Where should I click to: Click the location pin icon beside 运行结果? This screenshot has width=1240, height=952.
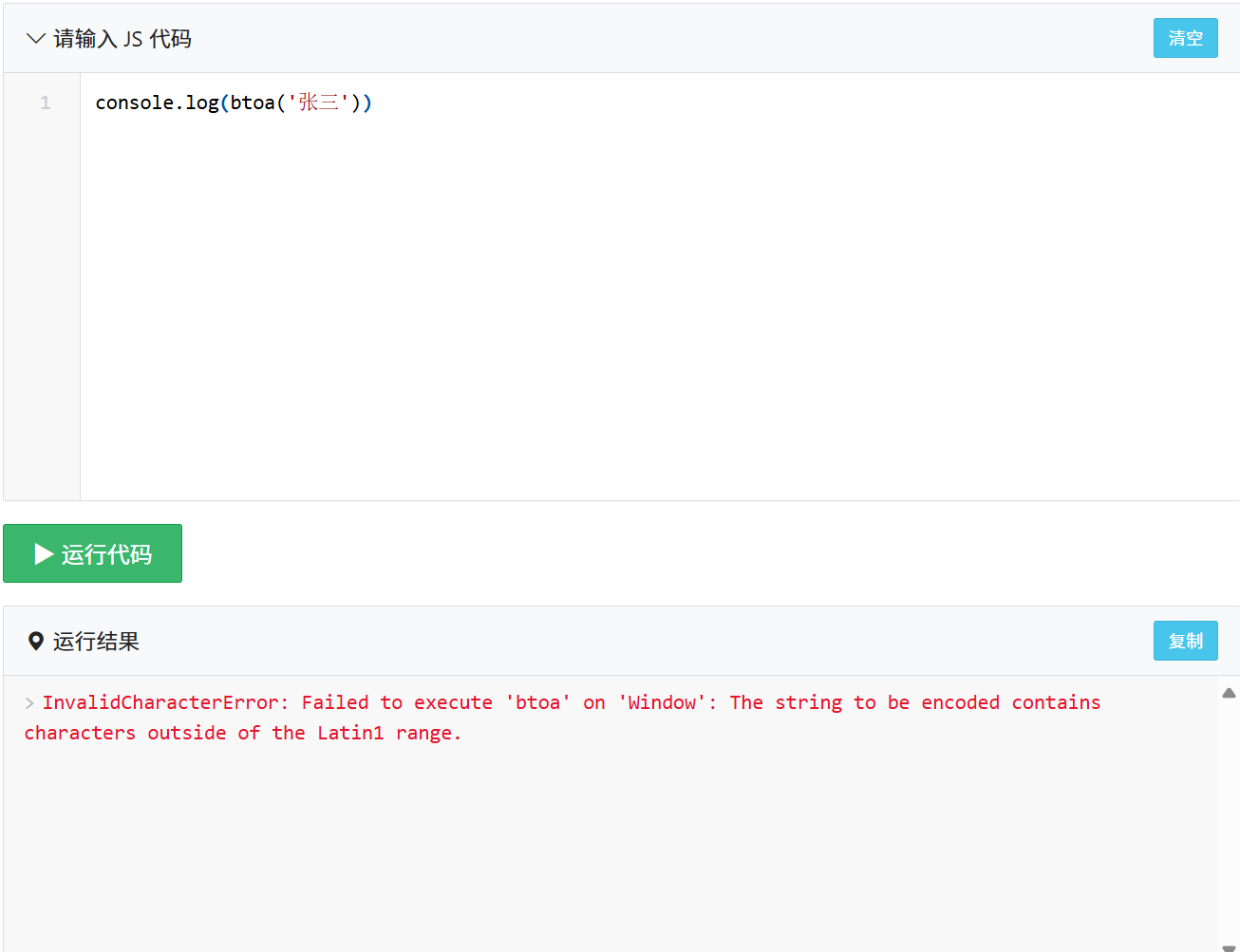(x=36, y=642)
